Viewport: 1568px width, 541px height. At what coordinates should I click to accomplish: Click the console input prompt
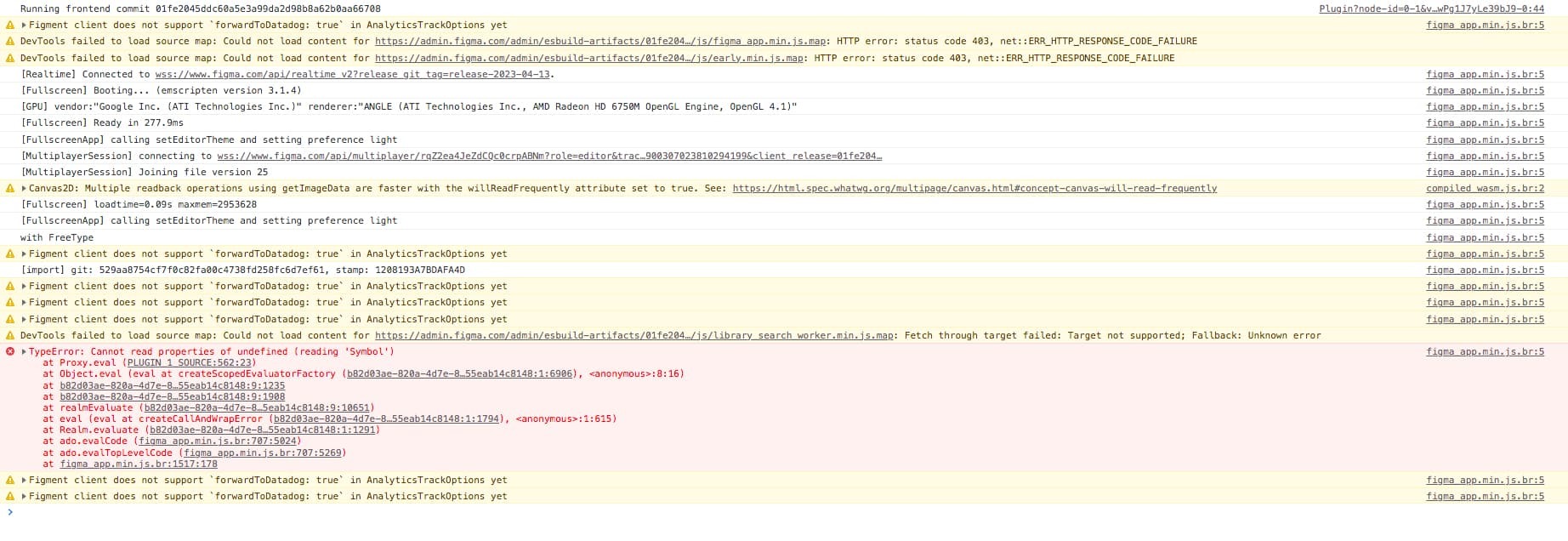coord(784,512)
